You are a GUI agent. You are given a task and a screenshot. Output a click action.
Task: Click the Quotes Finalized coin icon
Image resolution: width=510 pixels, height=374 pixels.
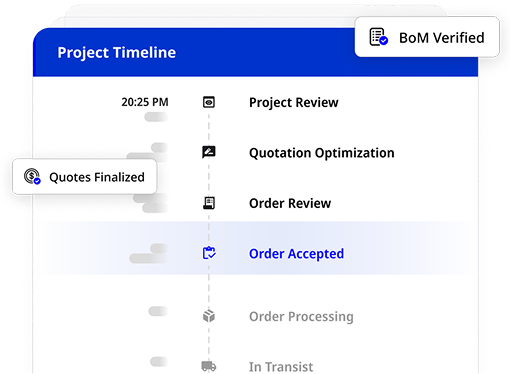click(x=32, y=176)
